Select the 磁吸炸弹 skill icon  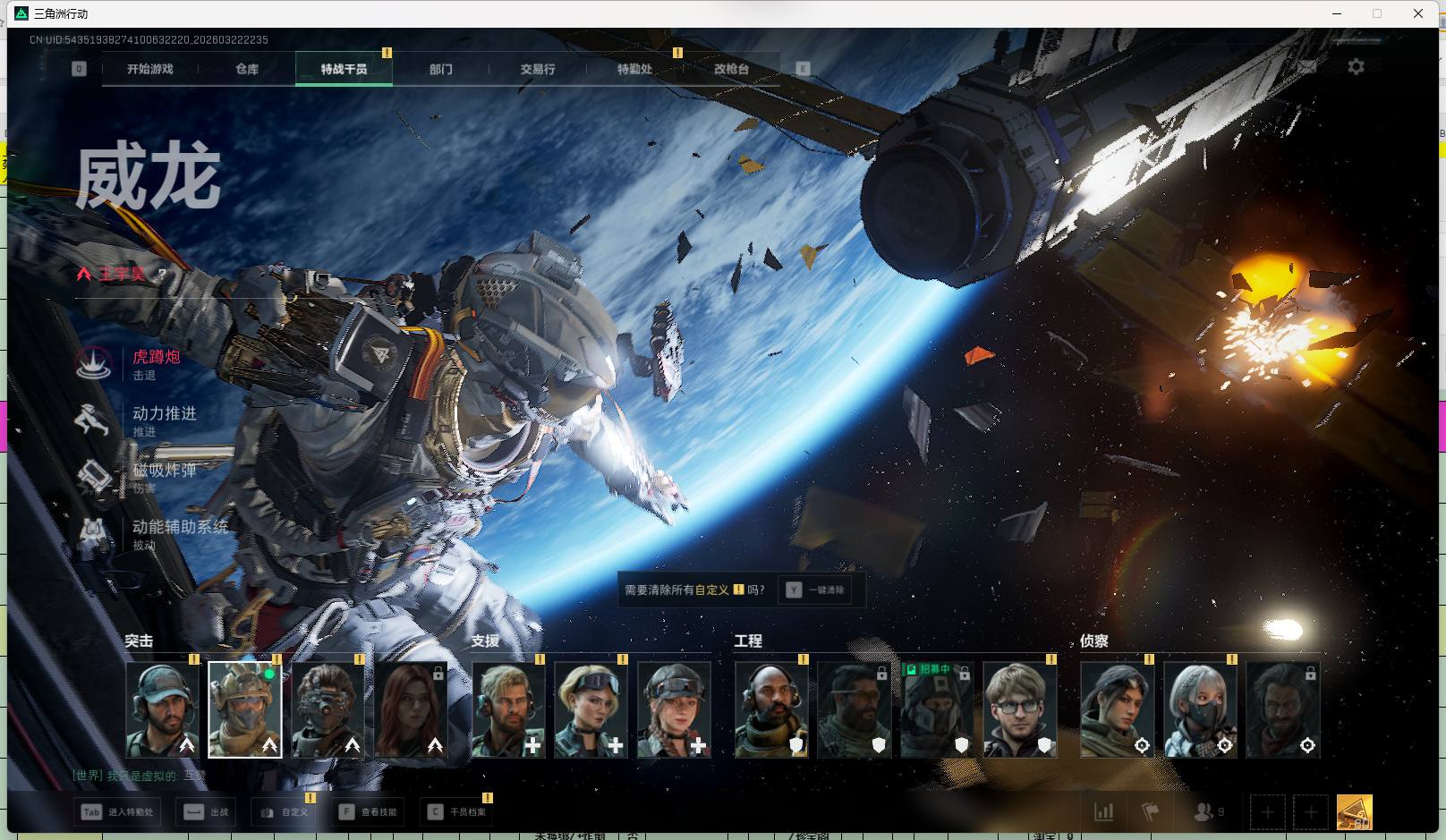93,477
